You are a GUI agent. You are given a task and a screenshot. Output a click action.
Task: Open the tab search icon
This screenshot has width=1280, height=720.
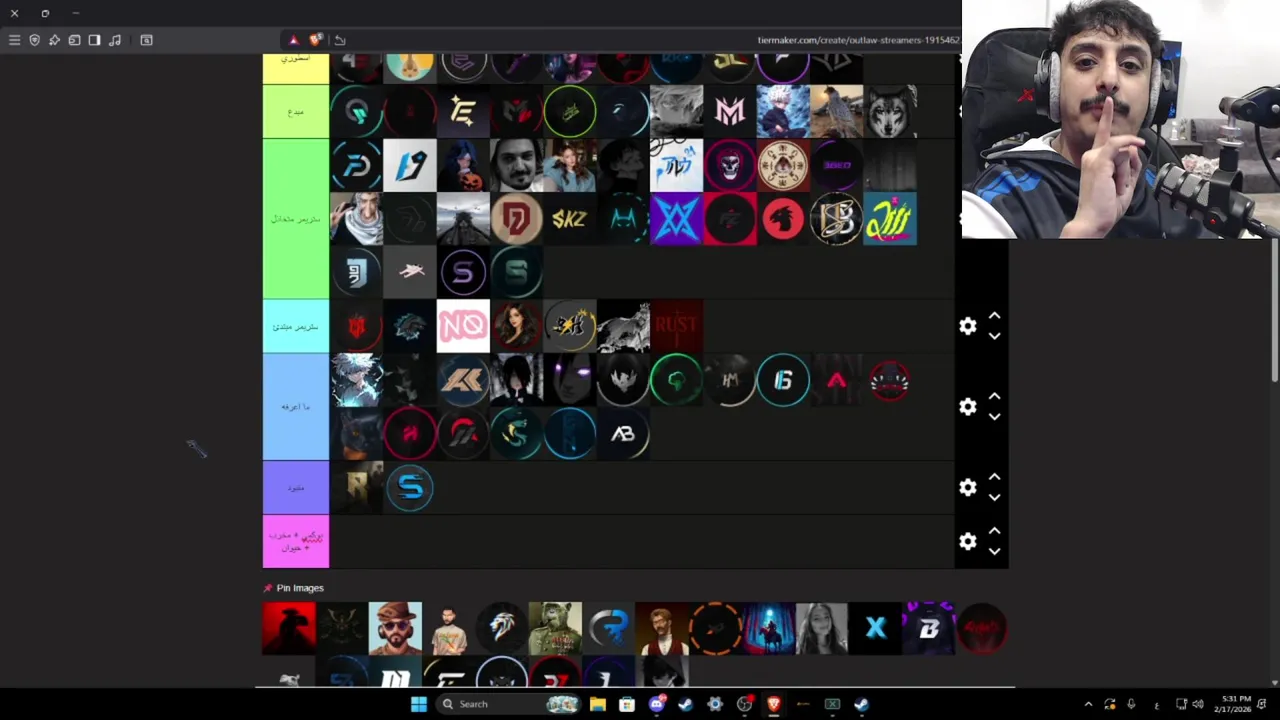point(146,40)
